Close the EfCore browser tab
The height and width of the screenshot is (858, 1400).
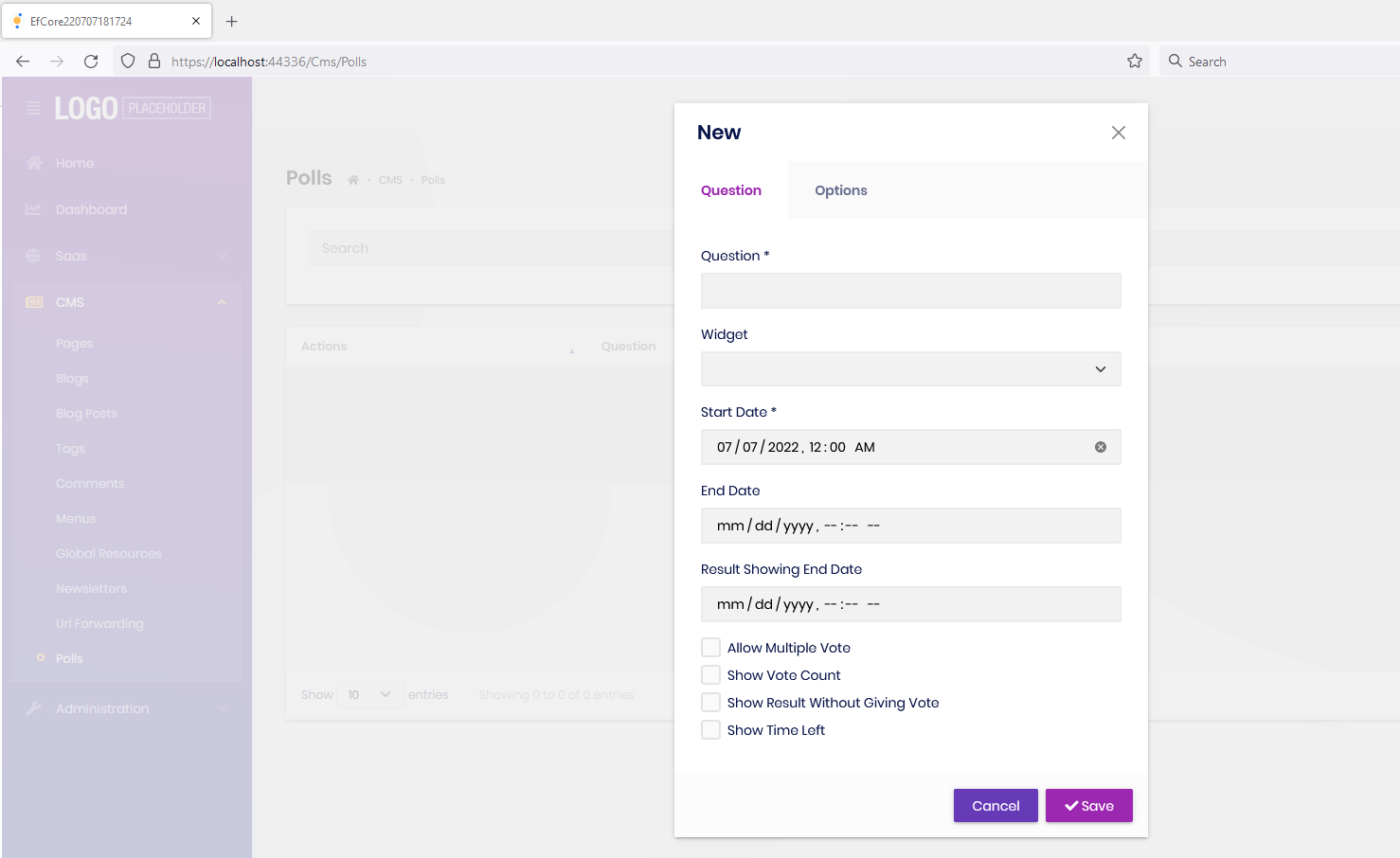(x=196, y=21)
